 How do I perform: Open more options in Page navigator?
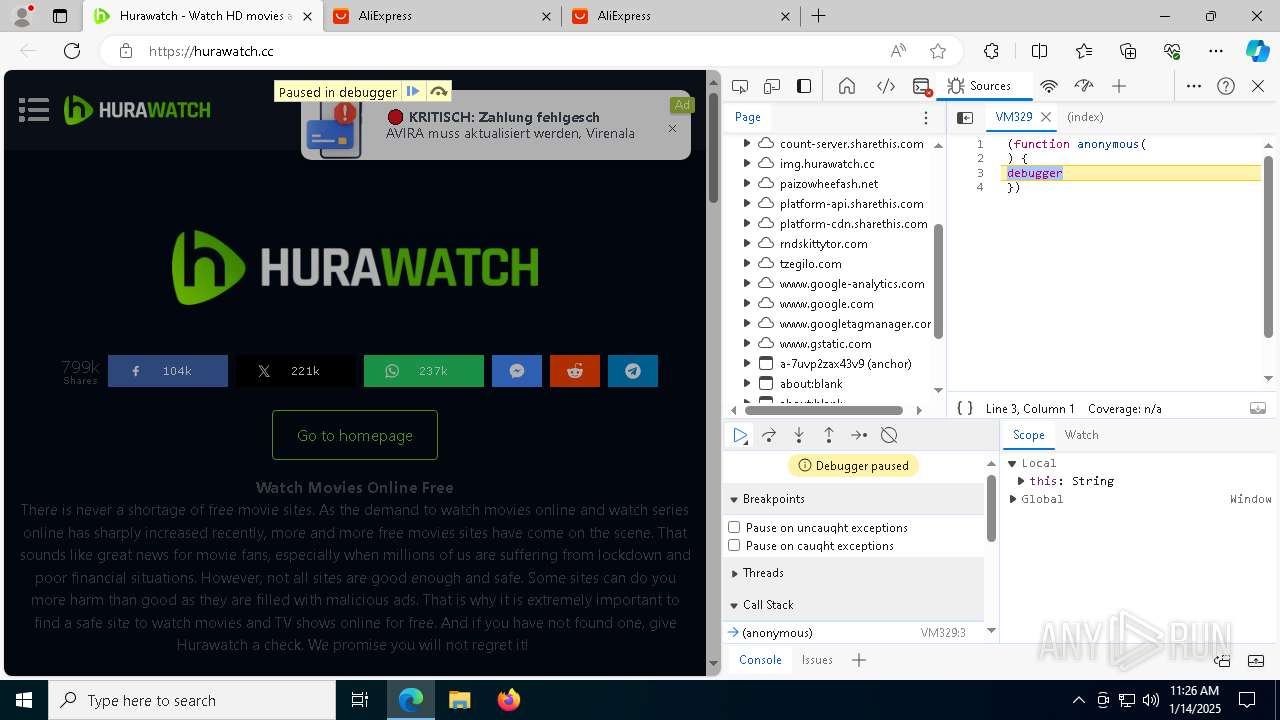pyautogui.click(x=926, y=117)
